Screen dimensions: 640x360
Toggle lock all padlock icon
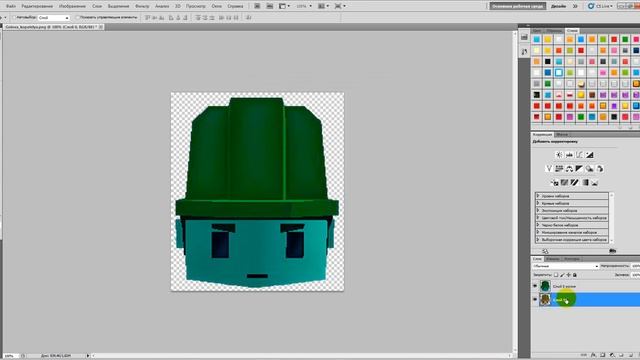click(575, 275)
